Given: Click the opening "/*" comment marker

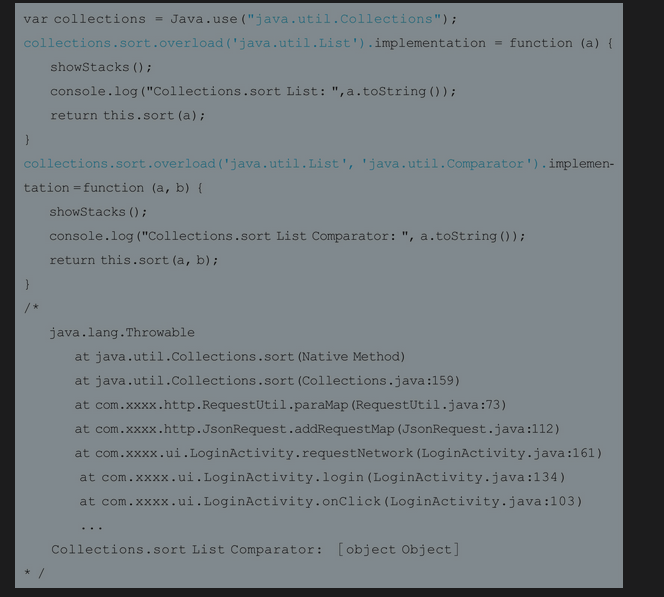Looking at the screenshot, I should [x=32, y=308].
